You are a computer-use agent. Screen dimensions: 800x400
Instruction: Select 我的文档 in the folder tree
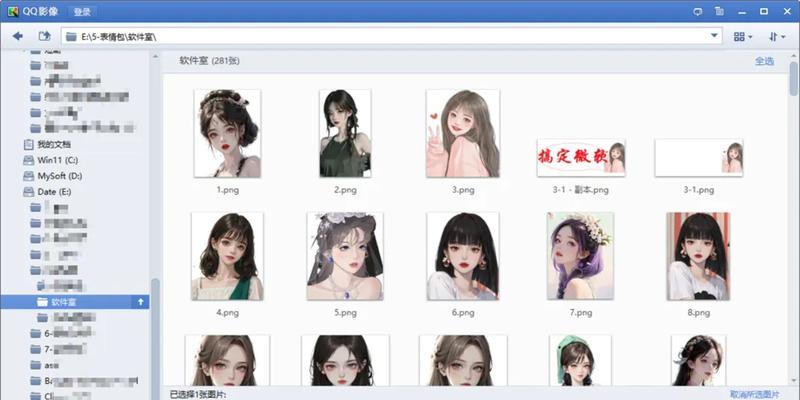[x=54, y=144]
